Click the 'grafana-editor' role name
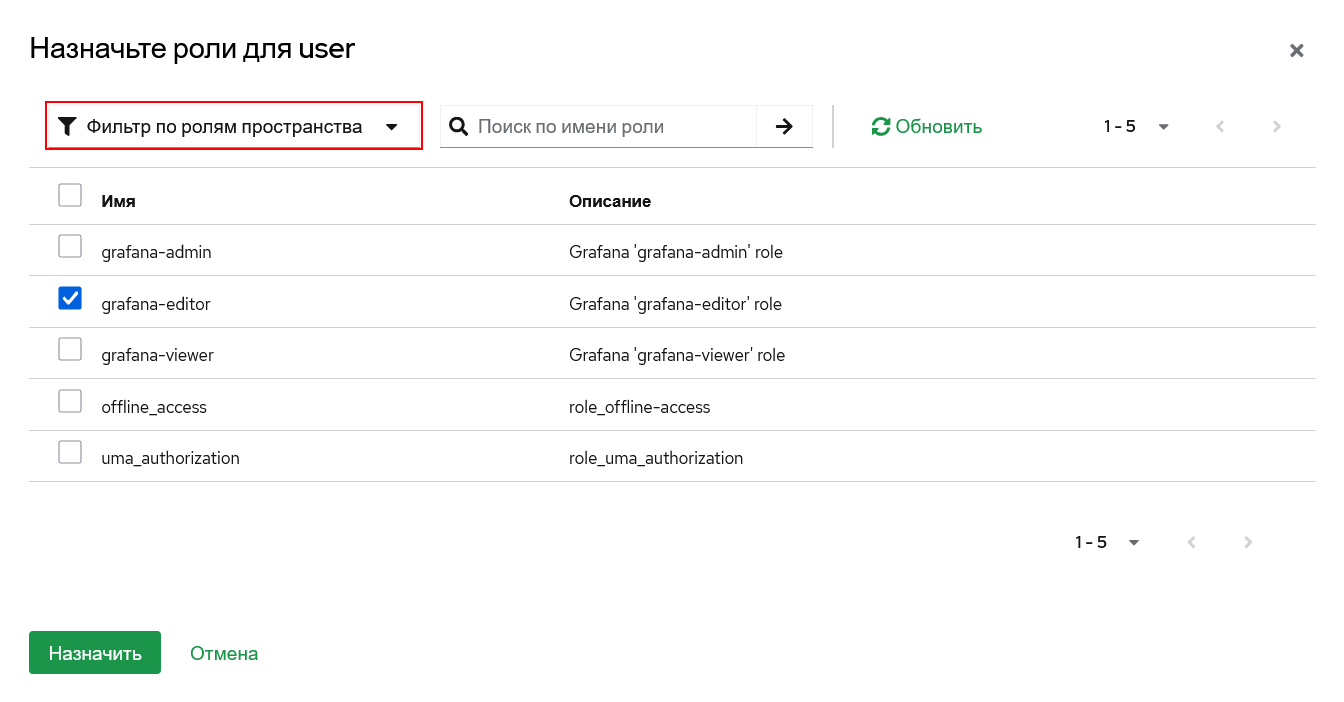 click(156, 304)
